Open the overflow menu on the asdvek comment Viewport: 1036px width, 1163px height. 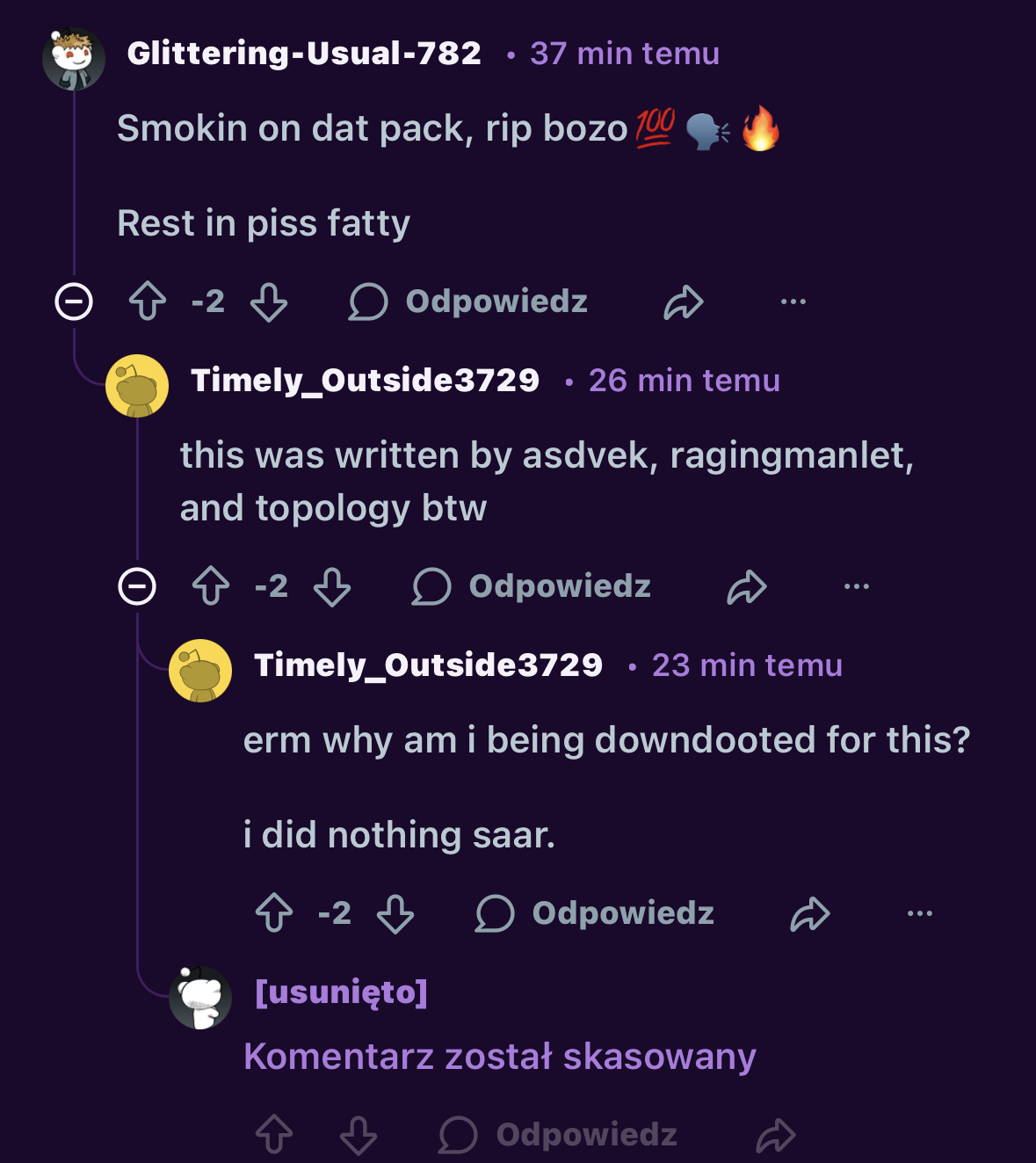(x=856, y=586)
